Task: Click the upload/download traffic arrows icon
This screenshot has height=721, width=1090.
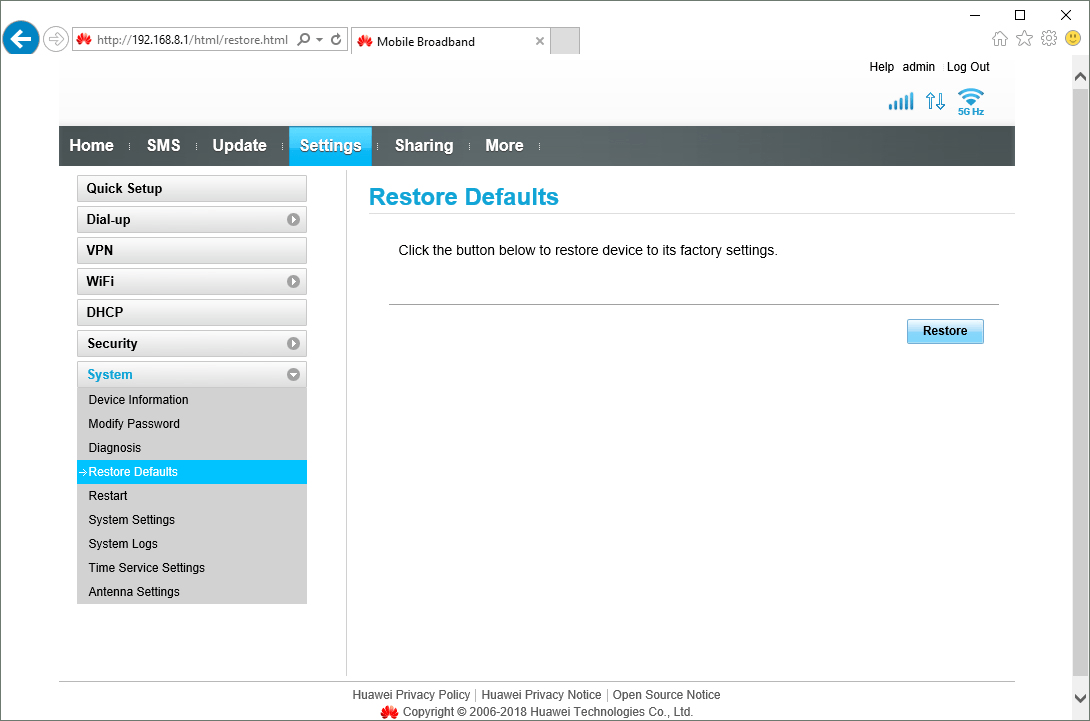Action: [935, 100]
